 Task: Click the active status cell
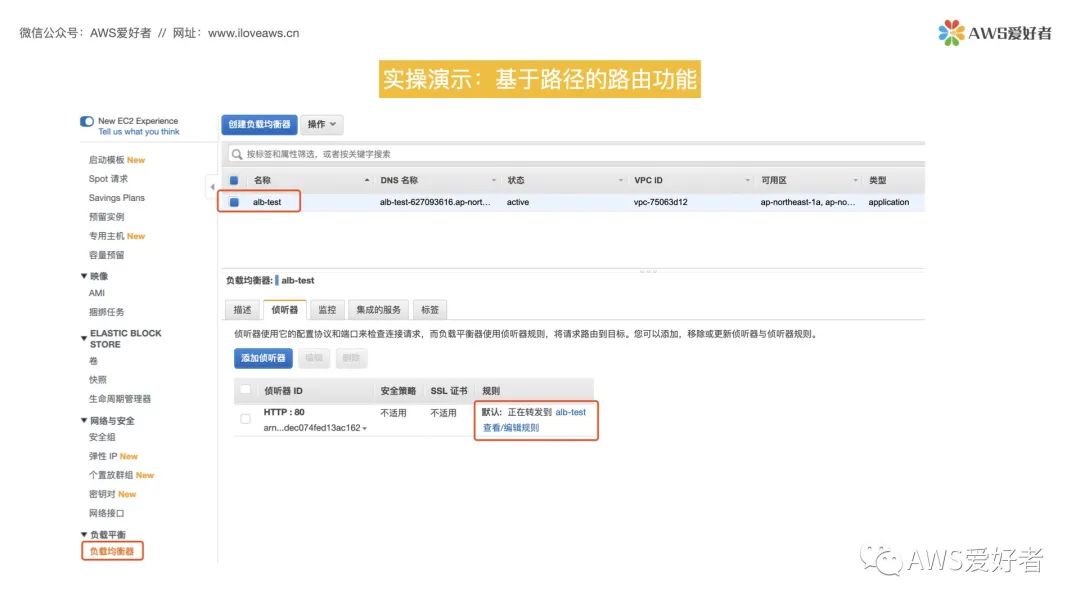click(x=518, y=202)
